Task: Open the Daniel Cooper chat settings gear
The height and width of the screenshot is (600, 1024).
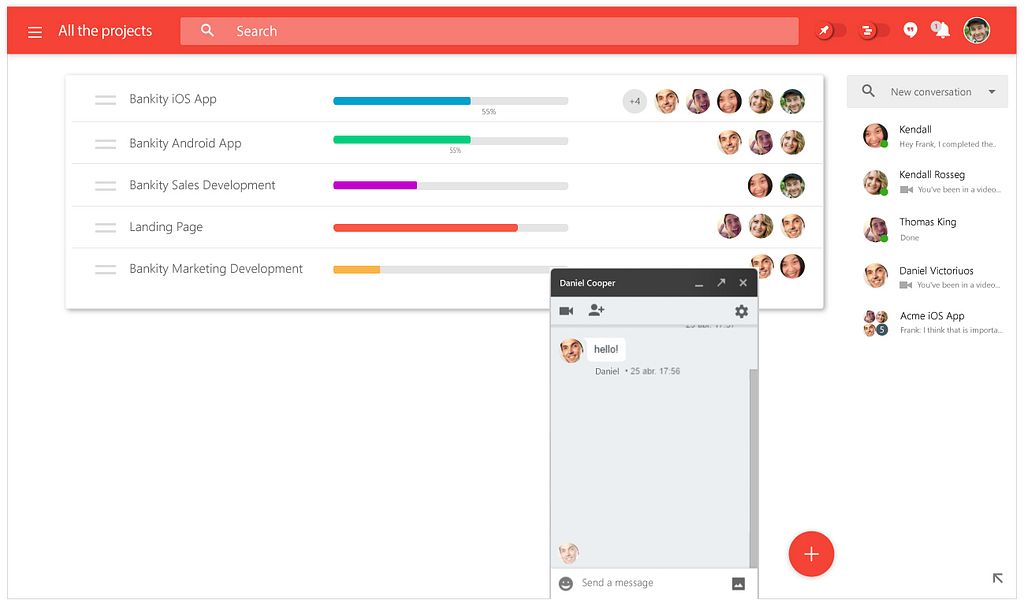Action: pos(741,311)
